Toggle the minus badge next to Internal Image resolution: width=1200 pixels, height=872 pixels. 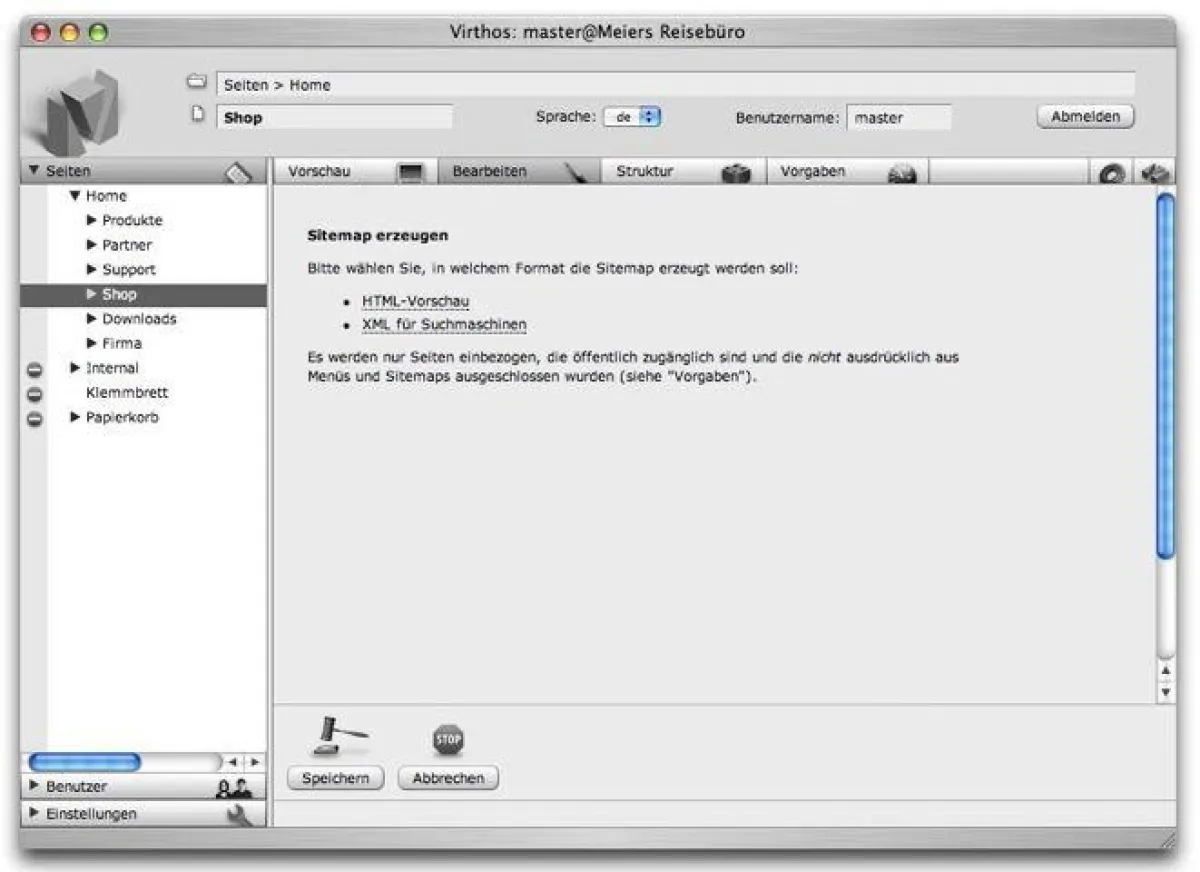click(35, 369)
